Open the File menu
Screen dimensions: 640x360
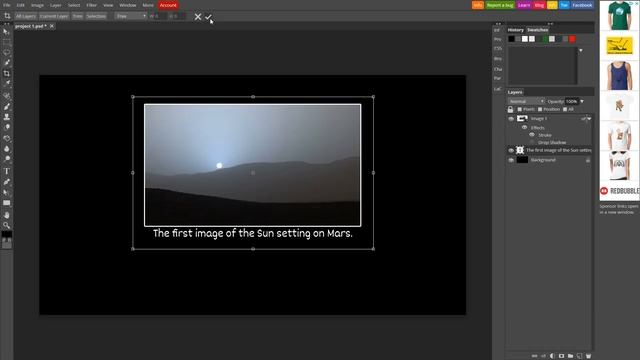[x=7, y=5]
